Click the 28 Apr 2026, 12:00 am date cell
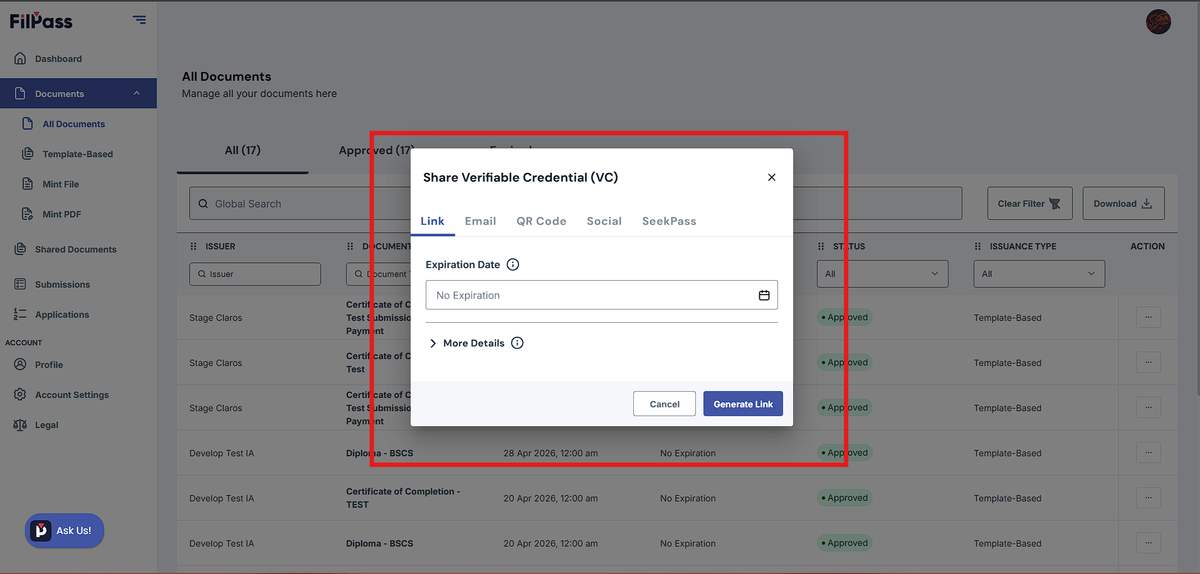The image size is (1200, 574). pos(550,453)
